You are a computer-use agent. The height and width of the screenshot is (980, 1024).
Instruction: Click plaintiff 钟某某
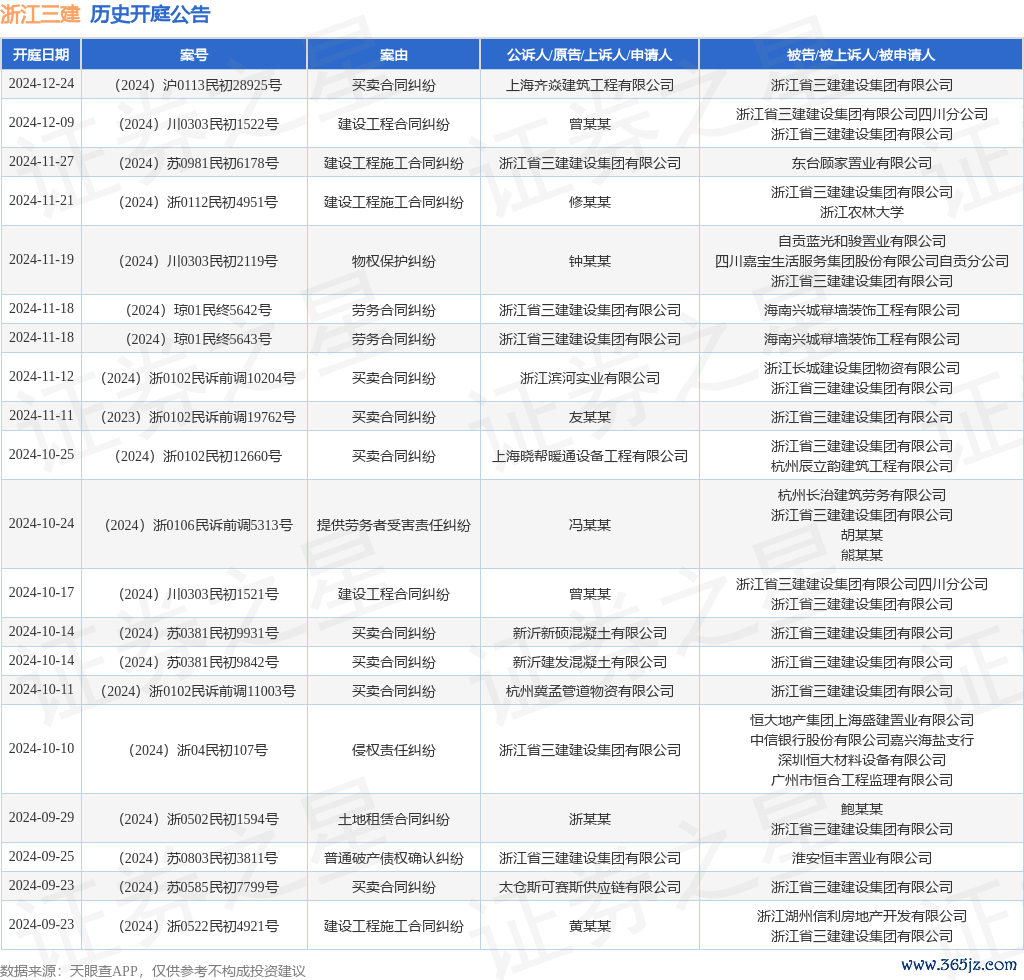pos(590,261)
